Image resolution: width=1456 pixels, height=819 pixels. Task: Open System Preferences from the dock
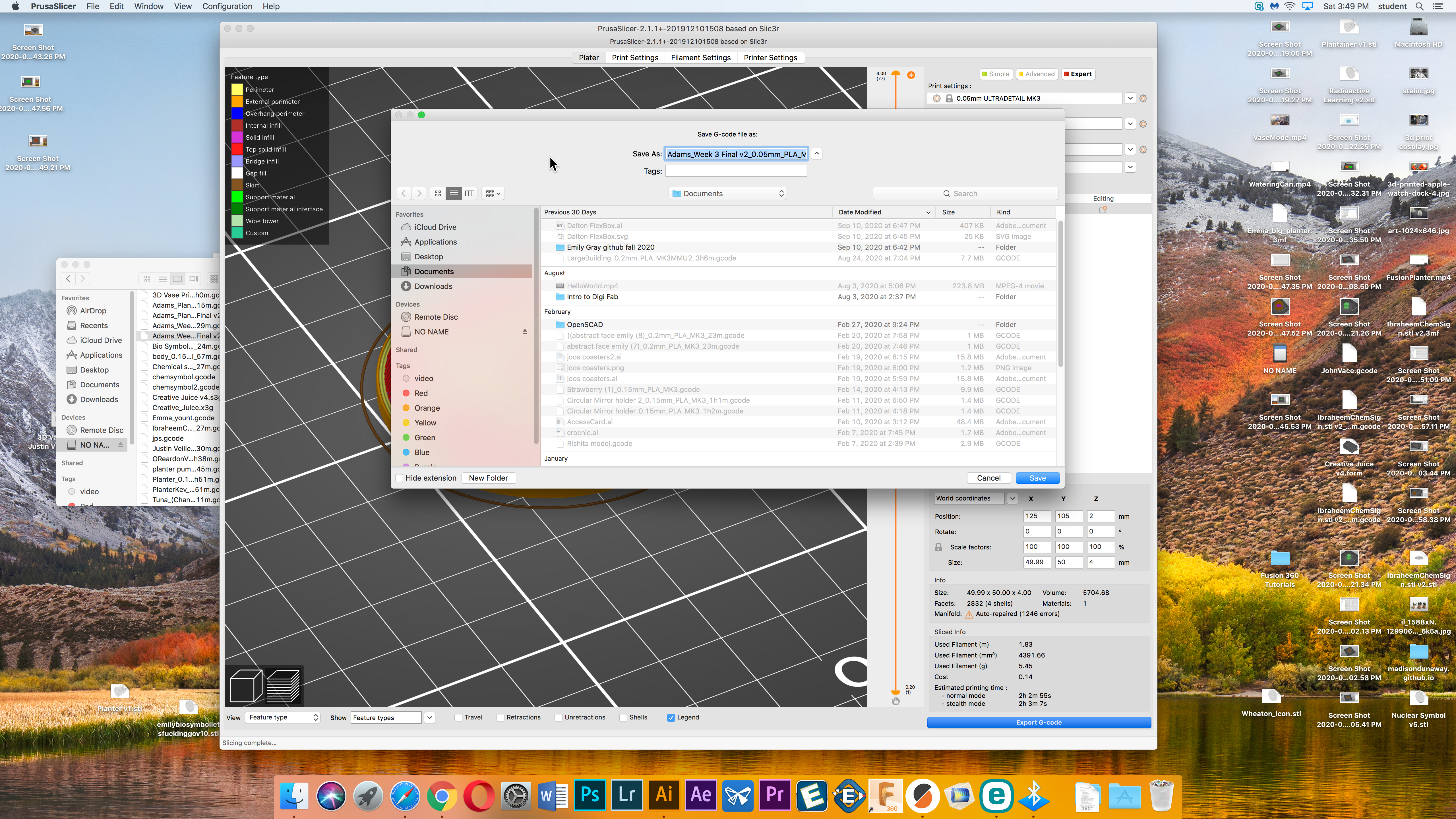[x=516, y=796]
